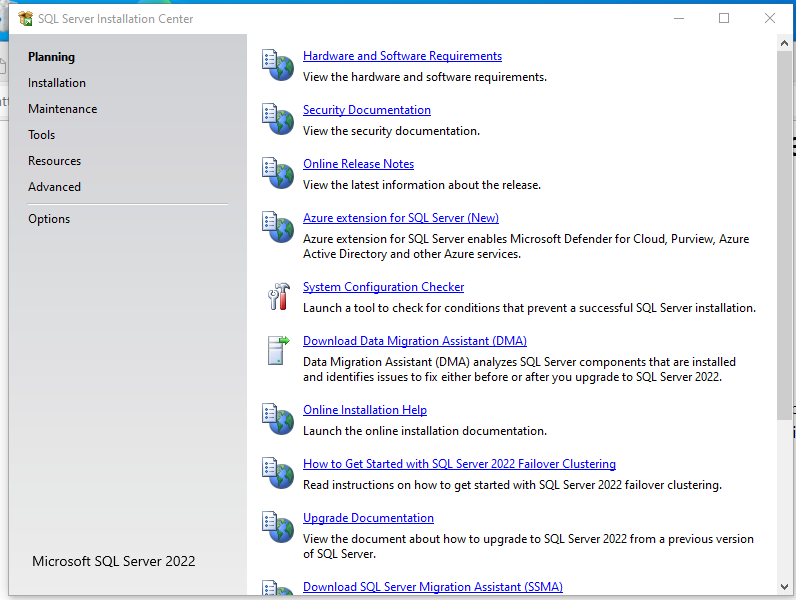Click the Data Migration Assistant download icon
Viewport: 796px width, 600px height.
click(278, 350)
